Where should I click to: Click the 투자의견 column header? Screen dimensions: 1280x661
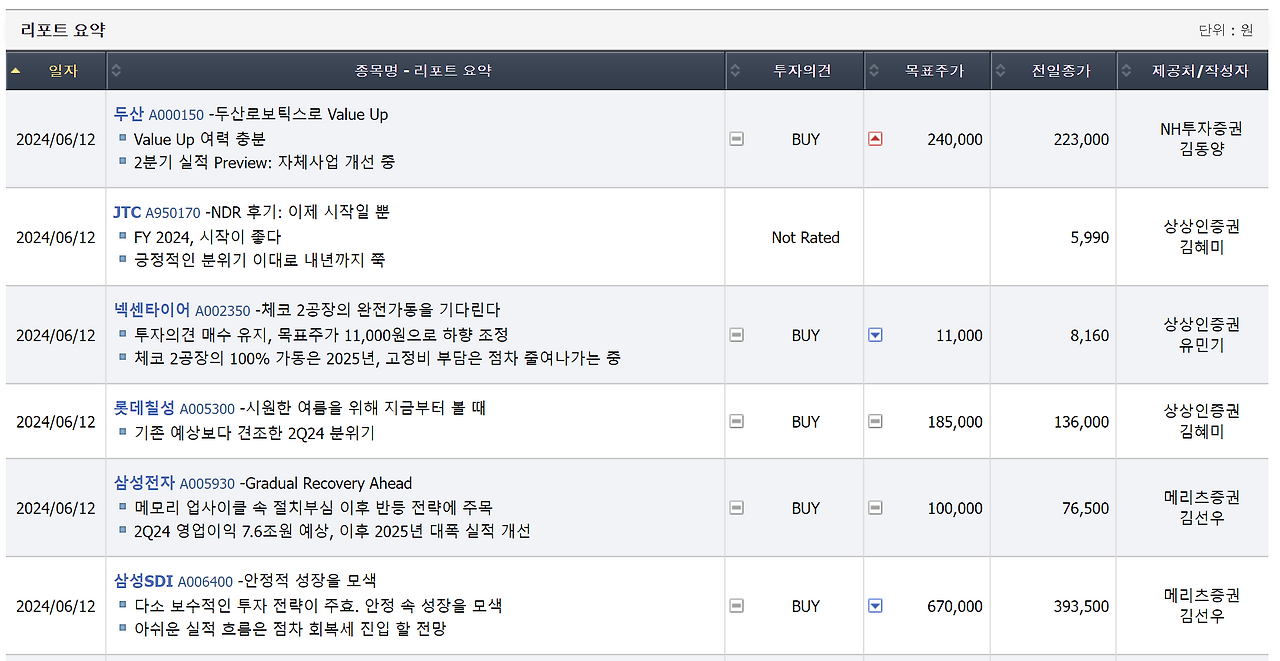805,70
